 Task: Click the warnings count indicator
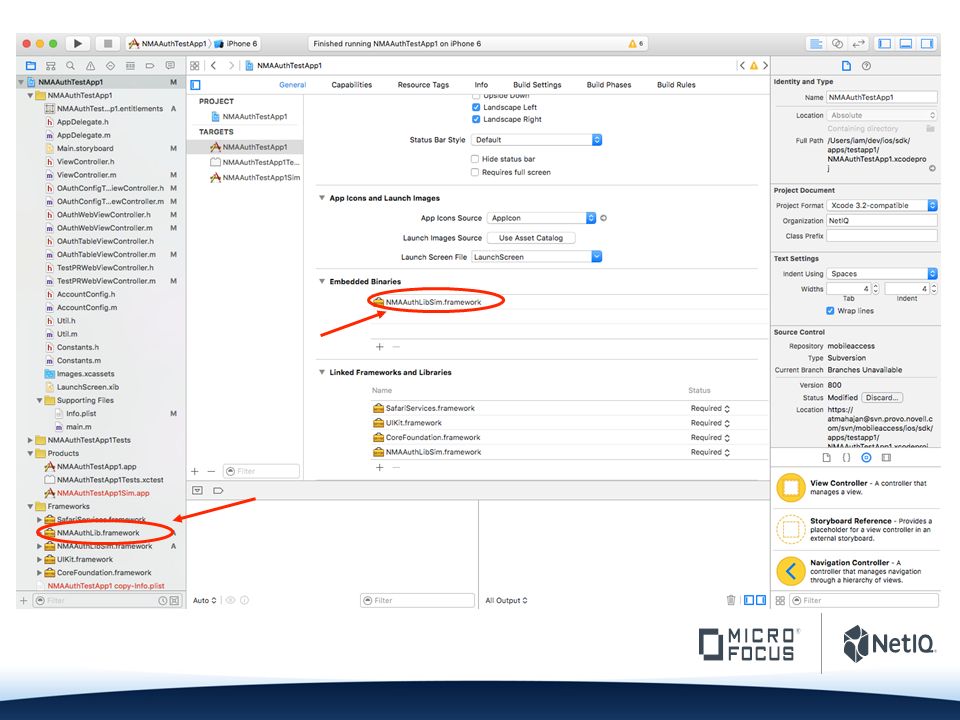[x=636, y=43]
